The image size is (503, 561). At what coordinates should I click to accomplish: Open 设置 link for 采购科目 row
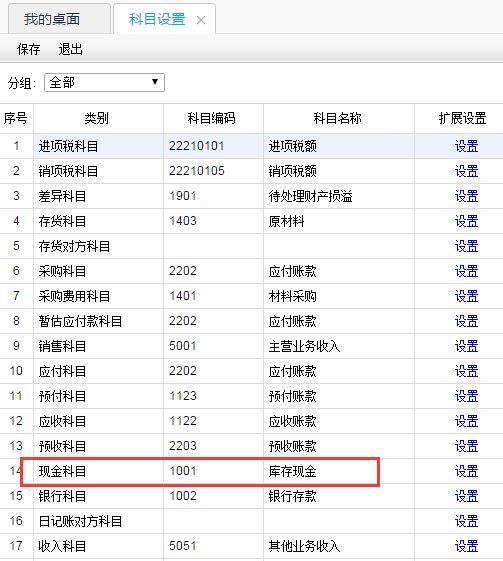[x=466, y=271]
